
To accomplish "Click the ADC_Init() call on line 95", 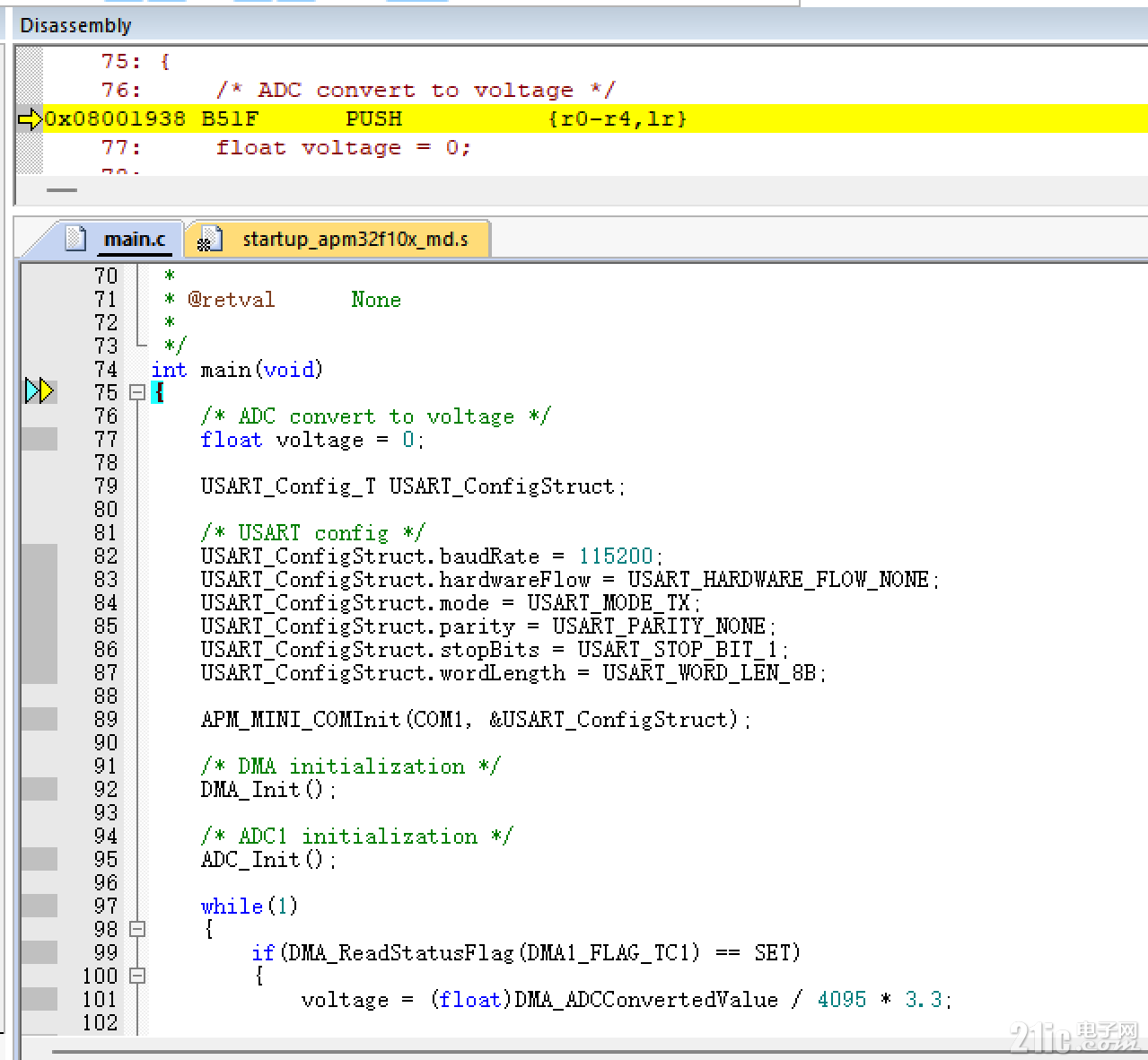I will coord(268,860).
